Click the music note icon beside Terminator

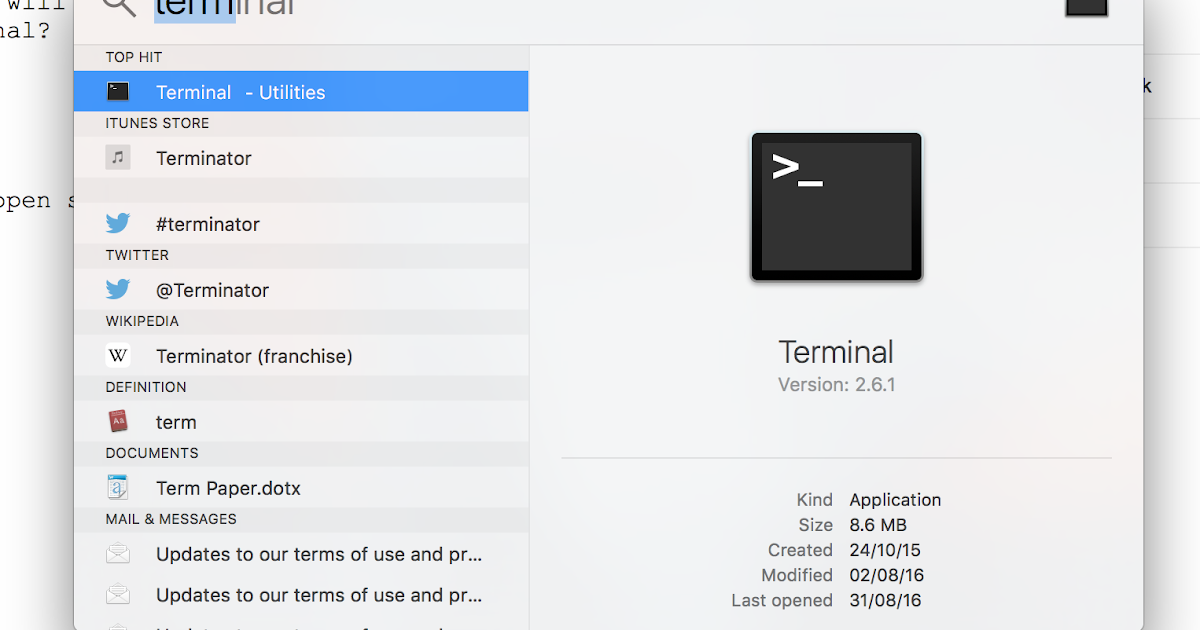click(118, 157)
